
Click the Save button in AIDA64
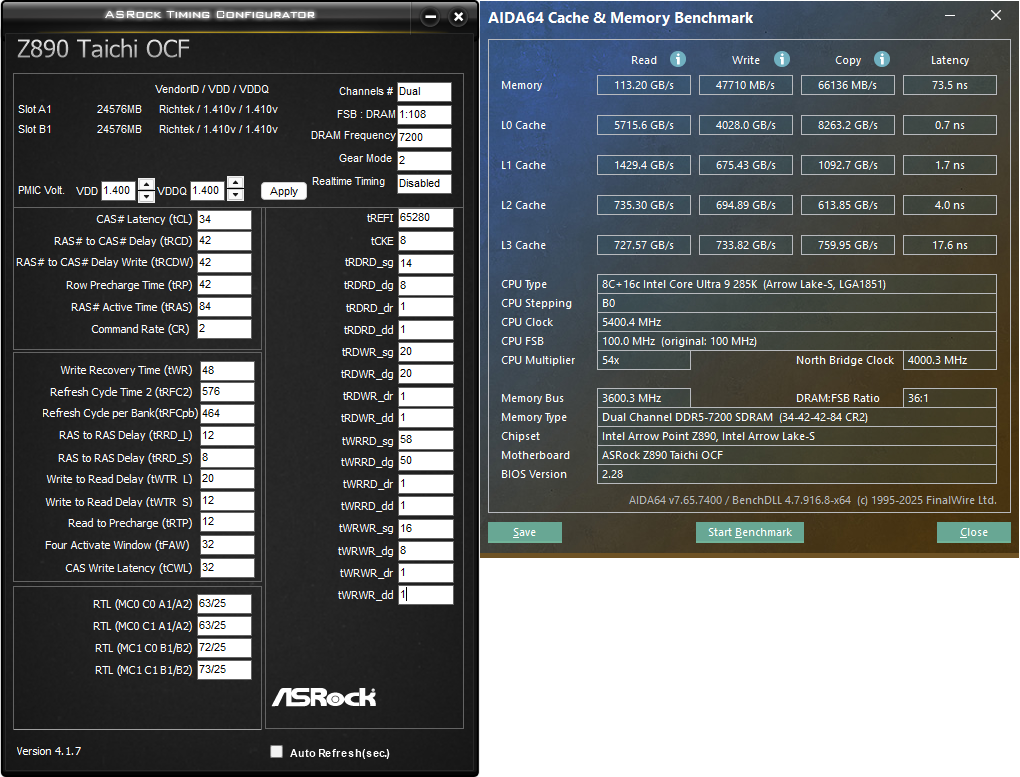coord(524,532)
